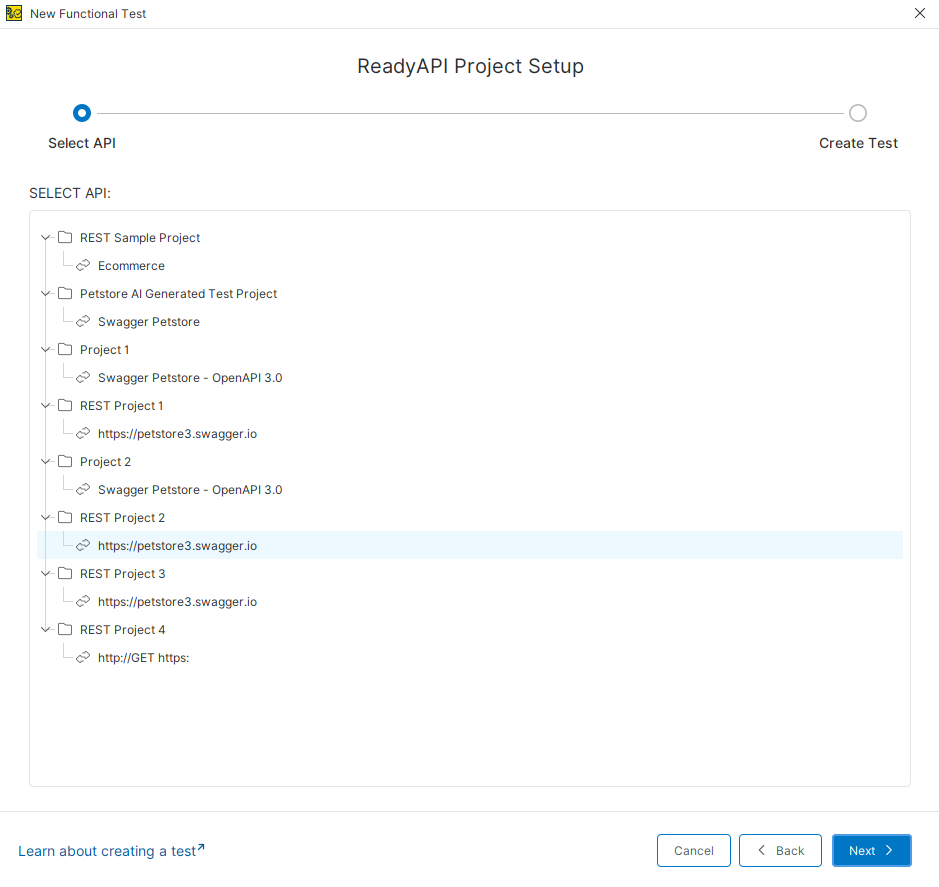Click the Create Test step circle
Image resolution: width=939 pixels, height=887 pixels.
pyautogui.click(x=858, y=113)
